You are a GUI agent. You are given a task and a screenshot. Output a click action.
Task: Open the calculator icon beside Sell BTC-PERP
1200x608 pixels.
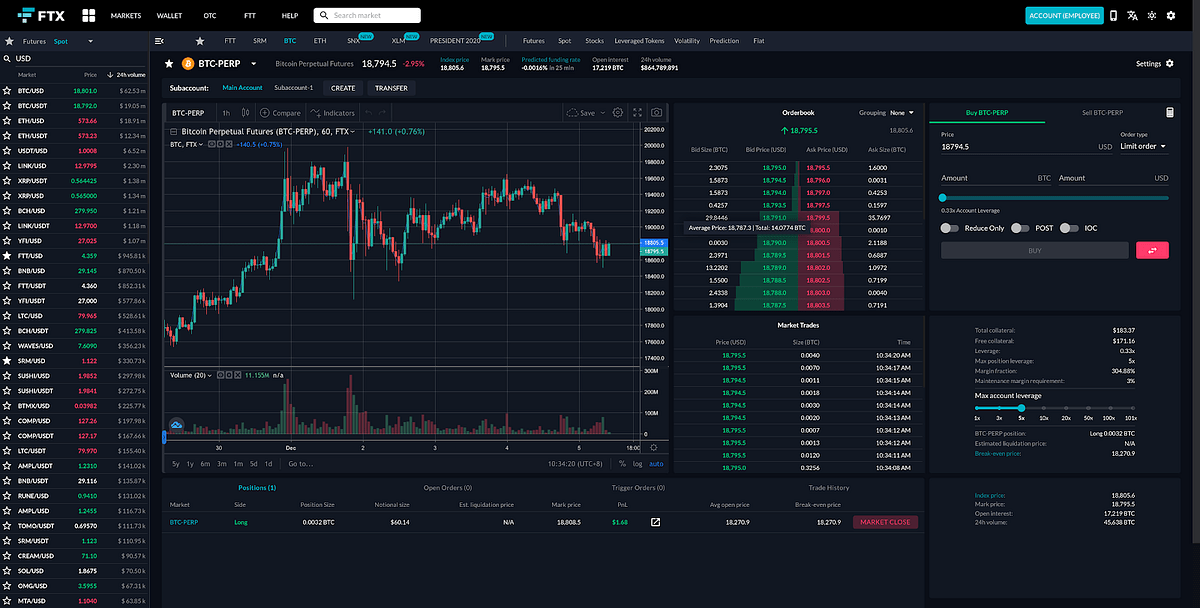point(1170,112)
